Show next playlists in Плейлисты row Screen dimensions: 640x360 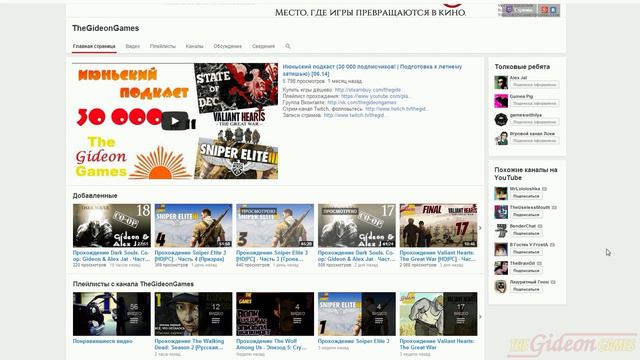tap(480, 317)
